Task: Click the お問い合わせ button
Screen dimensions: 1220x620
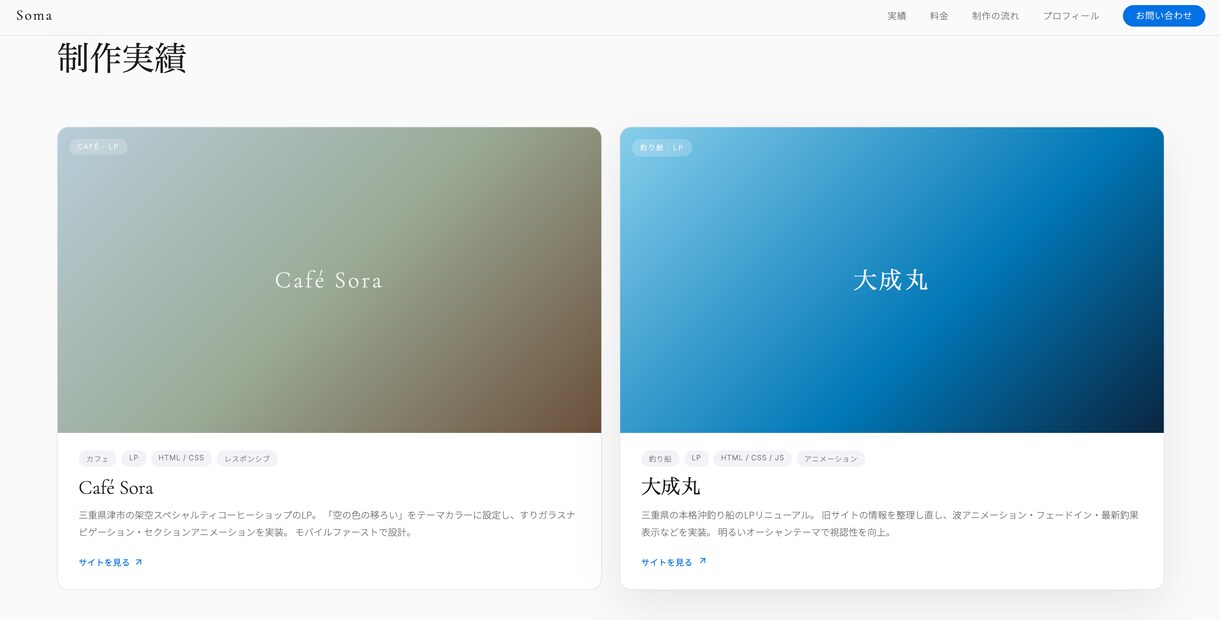Action: (1164, 16)
